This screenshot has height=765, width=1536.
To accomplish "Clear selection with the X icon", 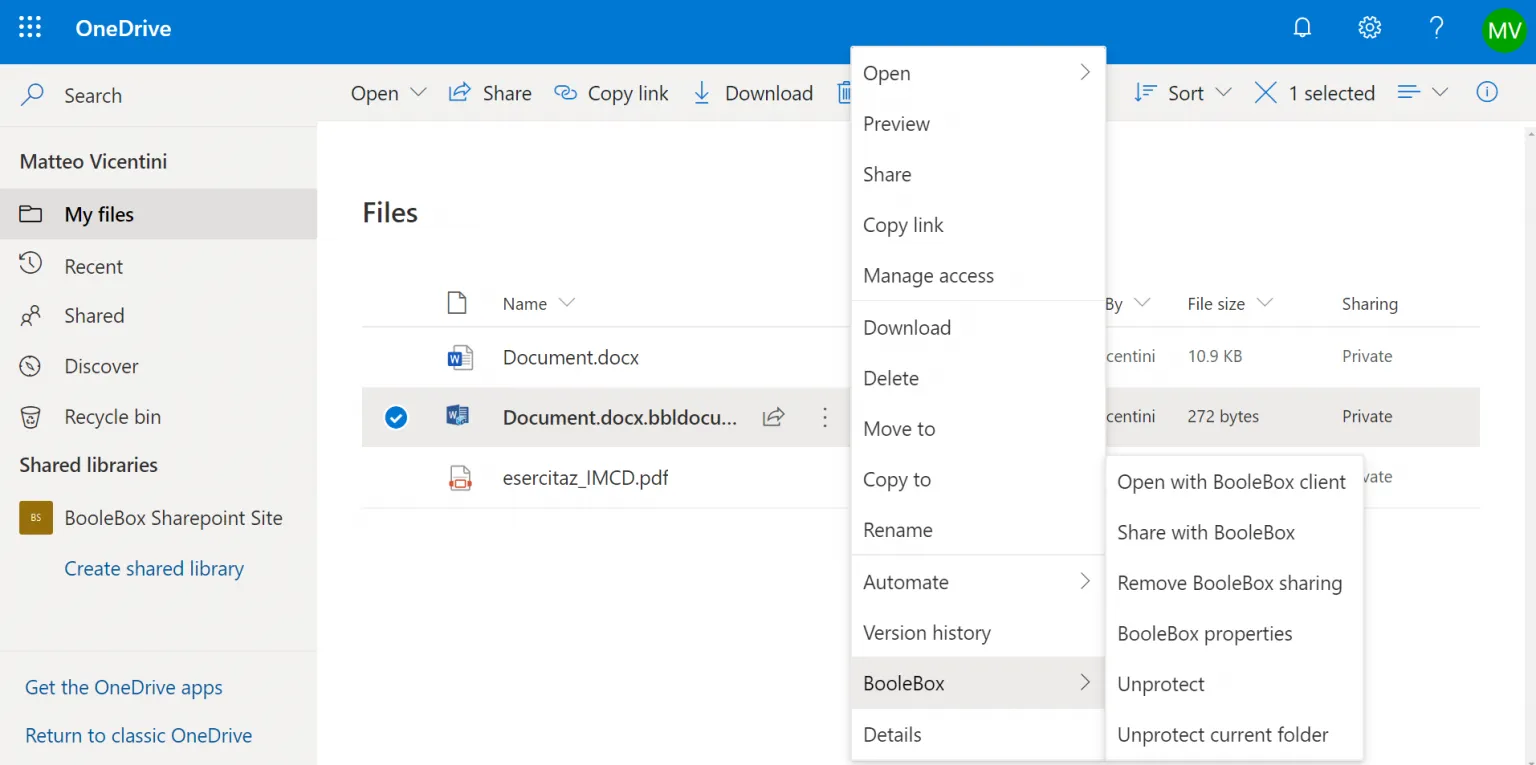I will tap(1265, 93).
